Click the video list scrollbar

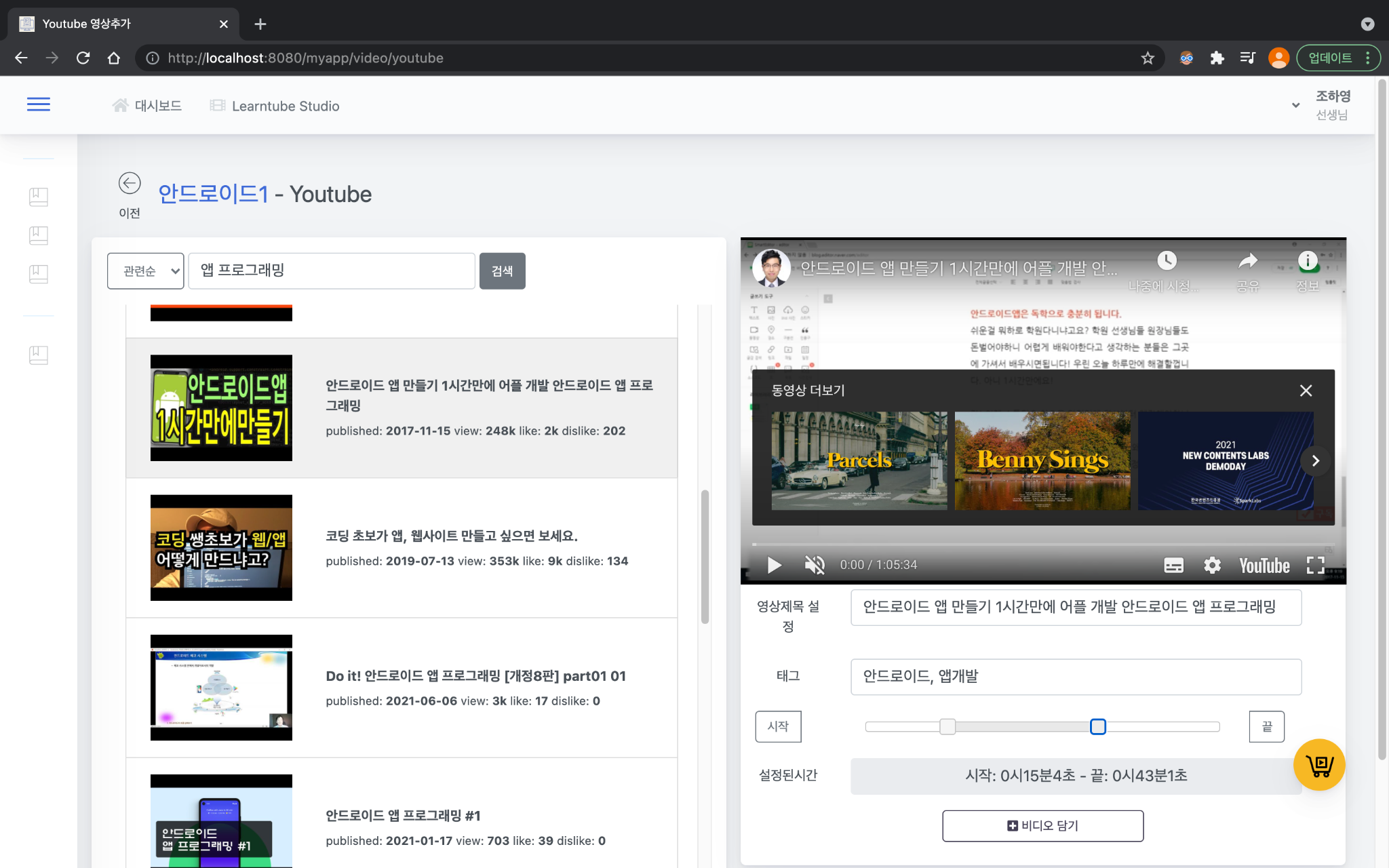click(x=705, y=556)
